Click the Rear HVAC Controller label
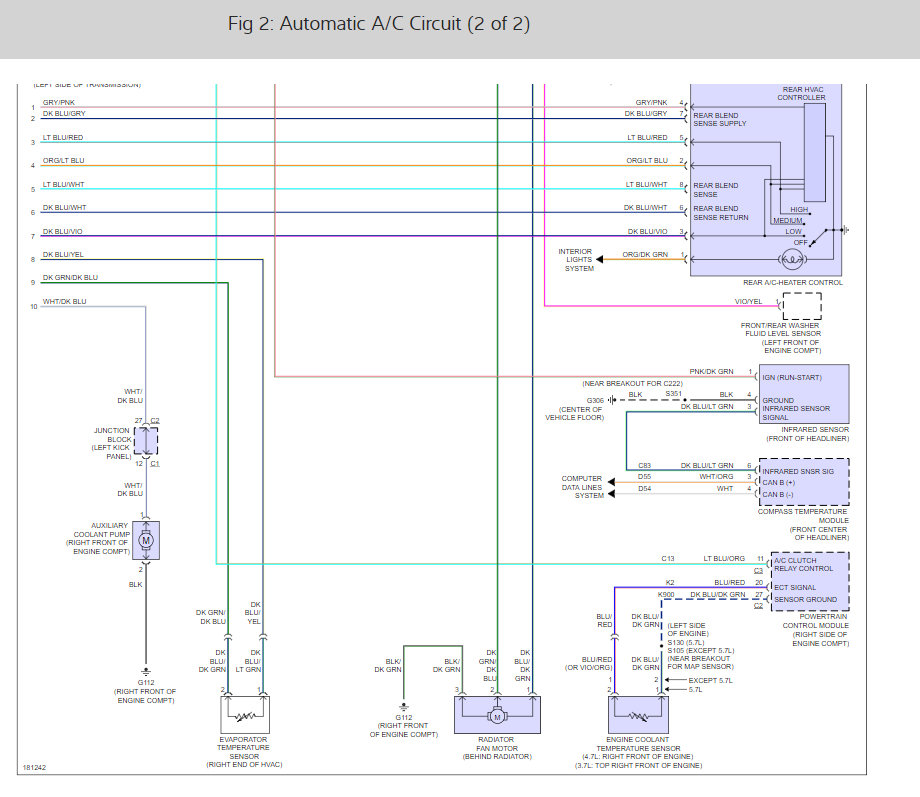The width and height of the screenshot is (920, 797). point(801,93)
